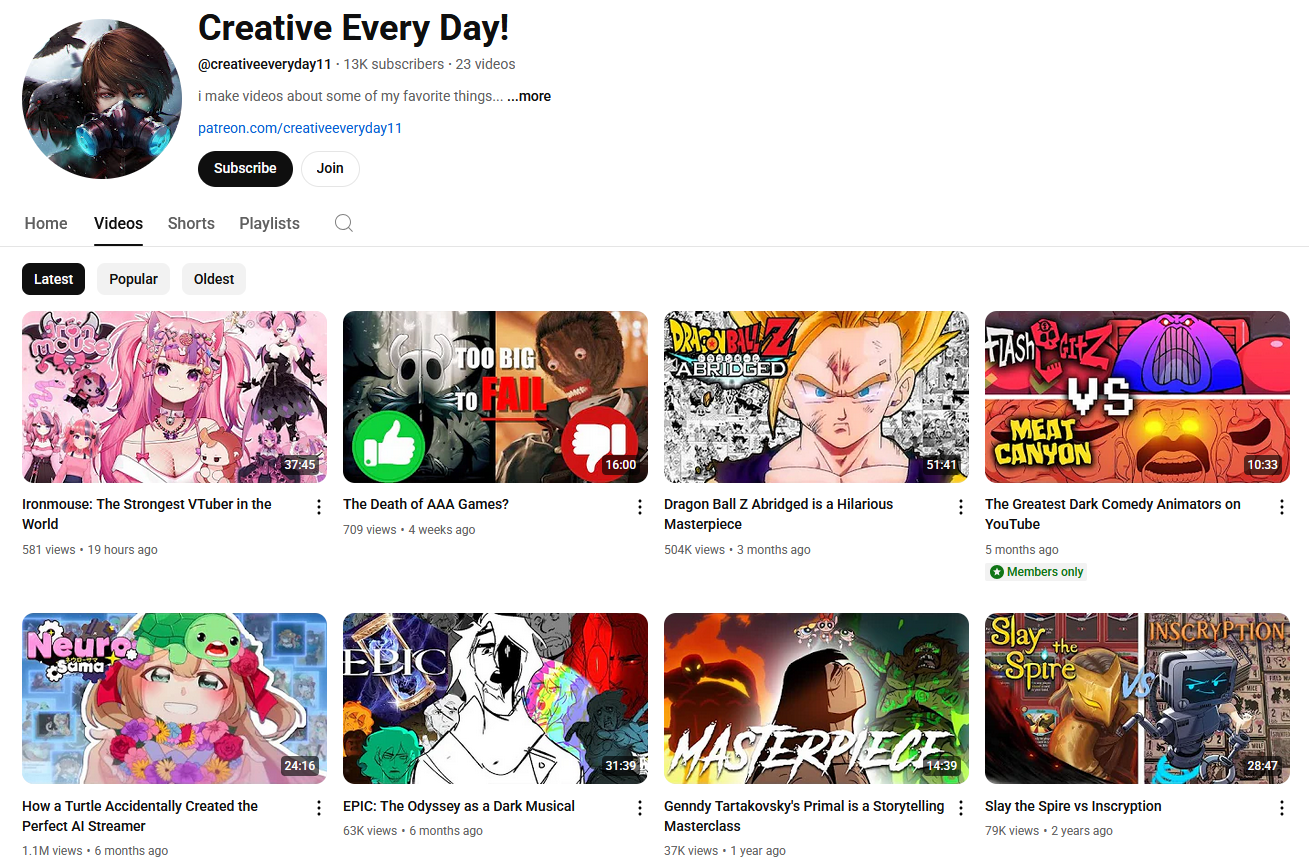Click '709 views • 4 weeks ago' text
The height and width of the screenshot is (865, 1309).
click(409, 530)
